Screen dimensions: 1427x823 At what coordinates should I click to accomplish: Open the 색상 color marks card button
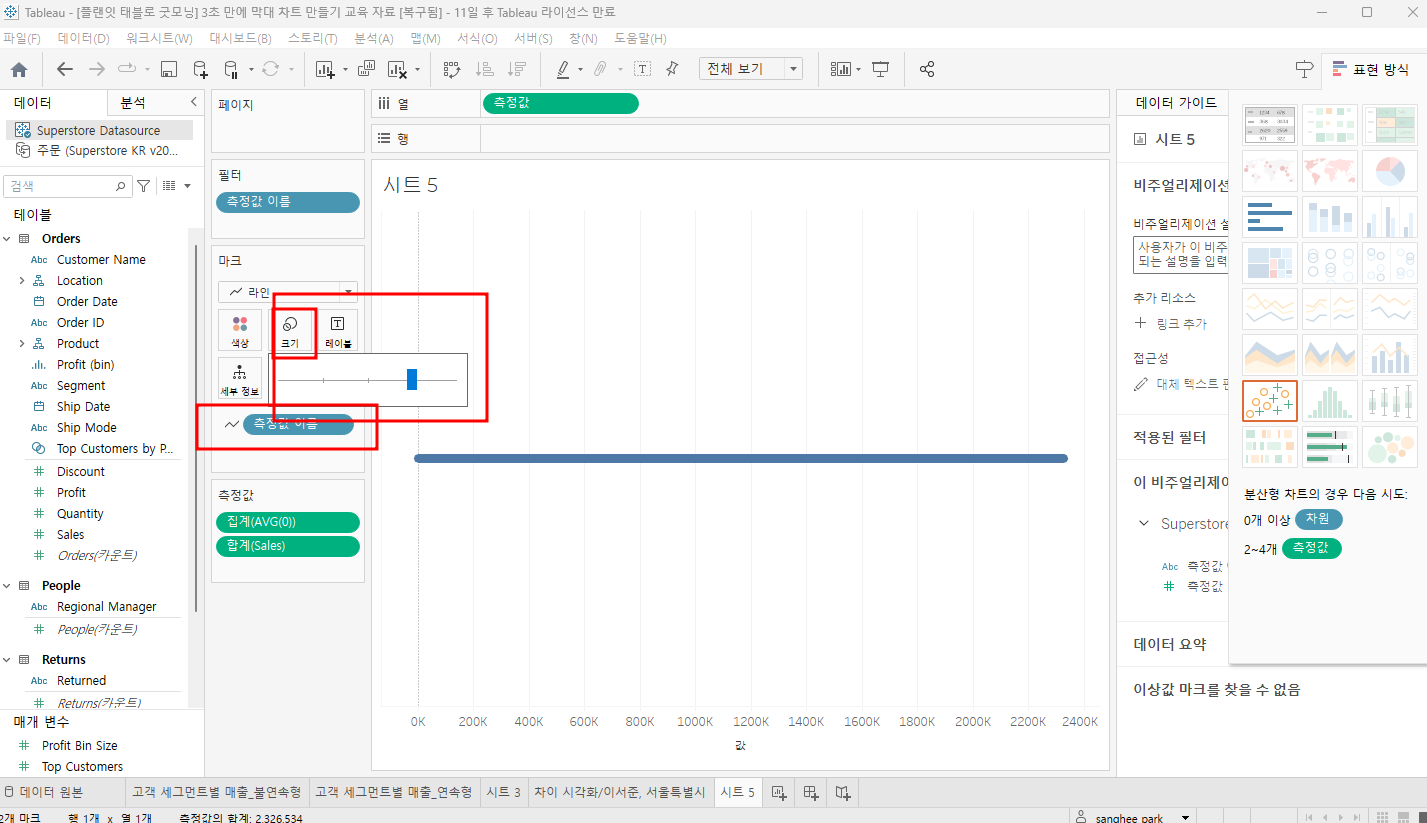click(240, 330)
